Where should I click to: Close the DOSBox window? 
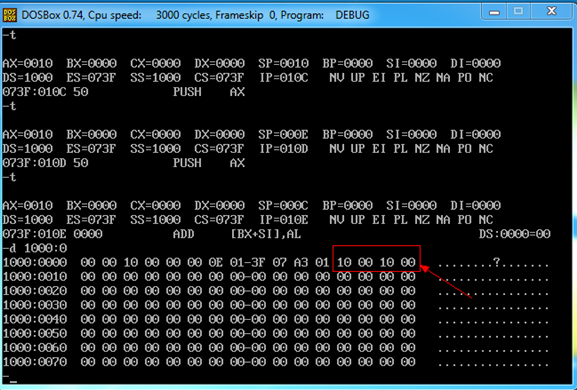click(551, 12)
